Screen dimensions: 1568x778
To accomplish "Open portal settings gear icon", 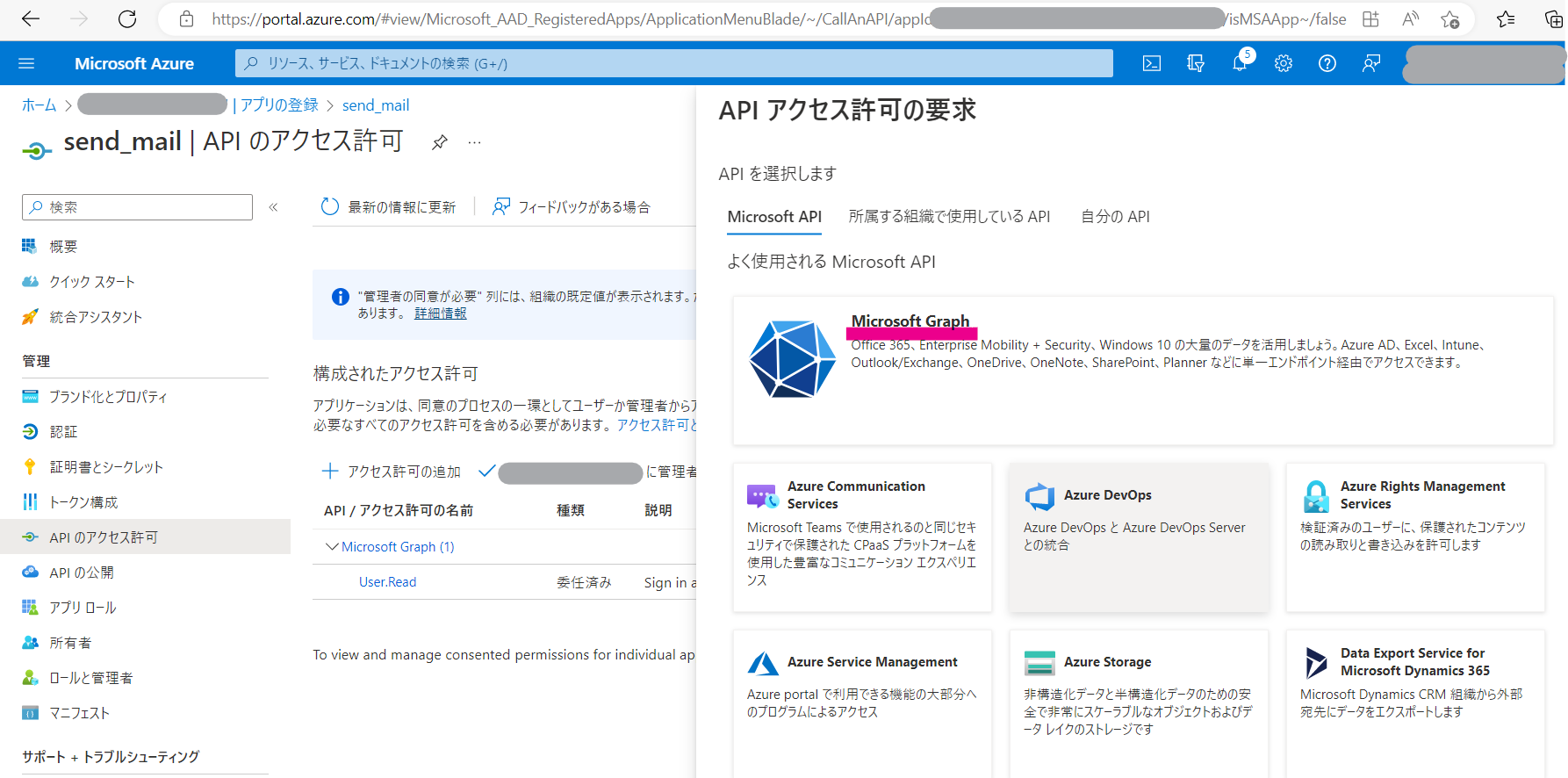I will point(1284,63).
